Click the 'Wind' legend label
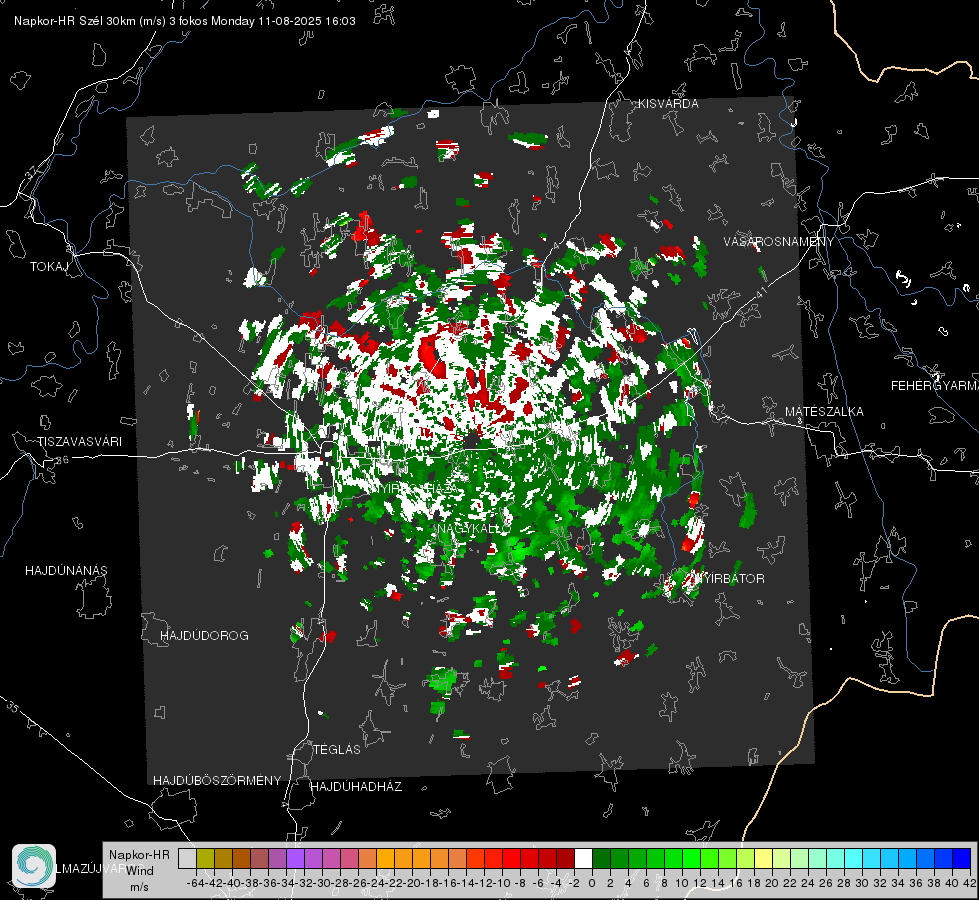Image resolution: width=979 pixels, height=900 pixels. 140,871
